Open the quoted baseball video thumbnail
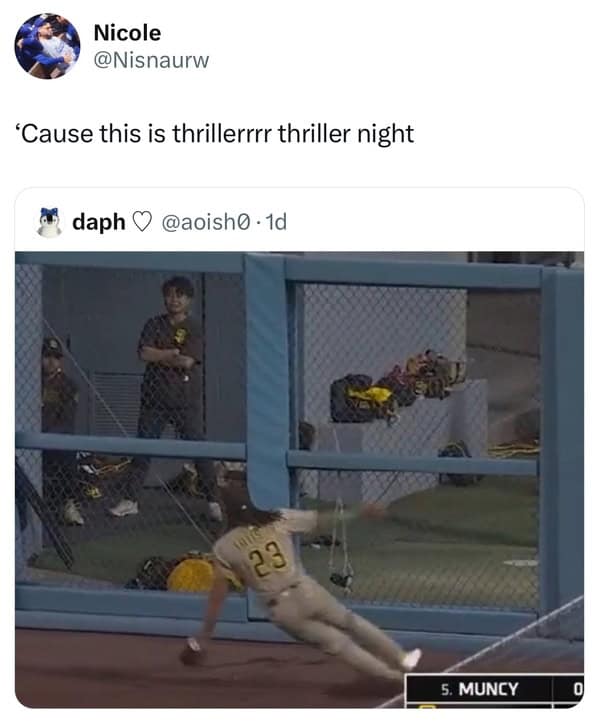Screen dimensions: 599x725 (x=299, y=479)
